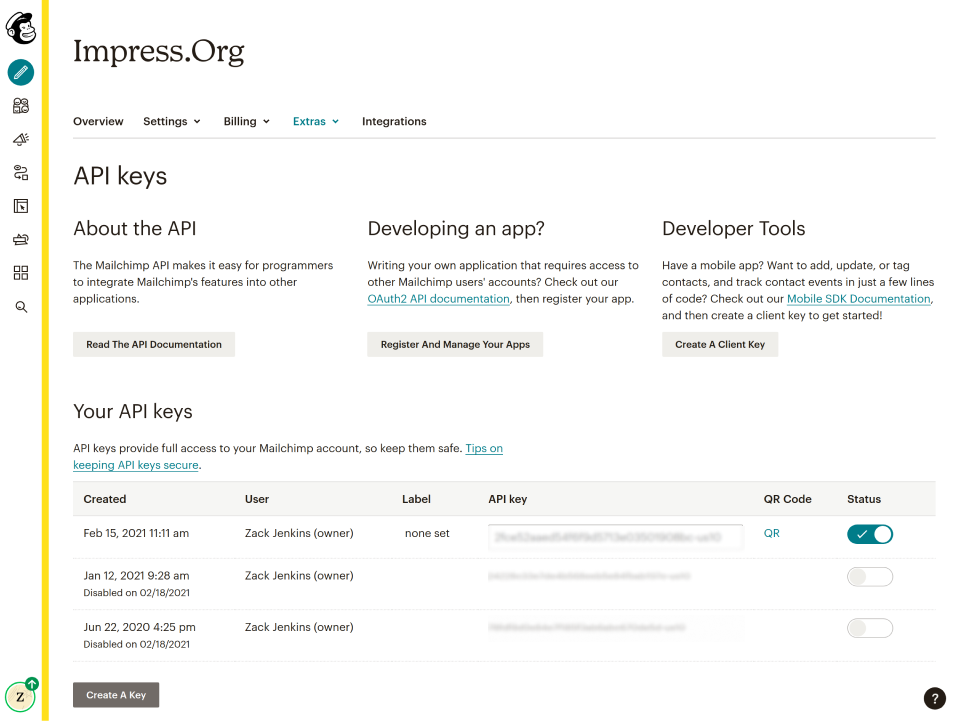
Task: Expand the Extras dropdown menu
Action: 316,121
